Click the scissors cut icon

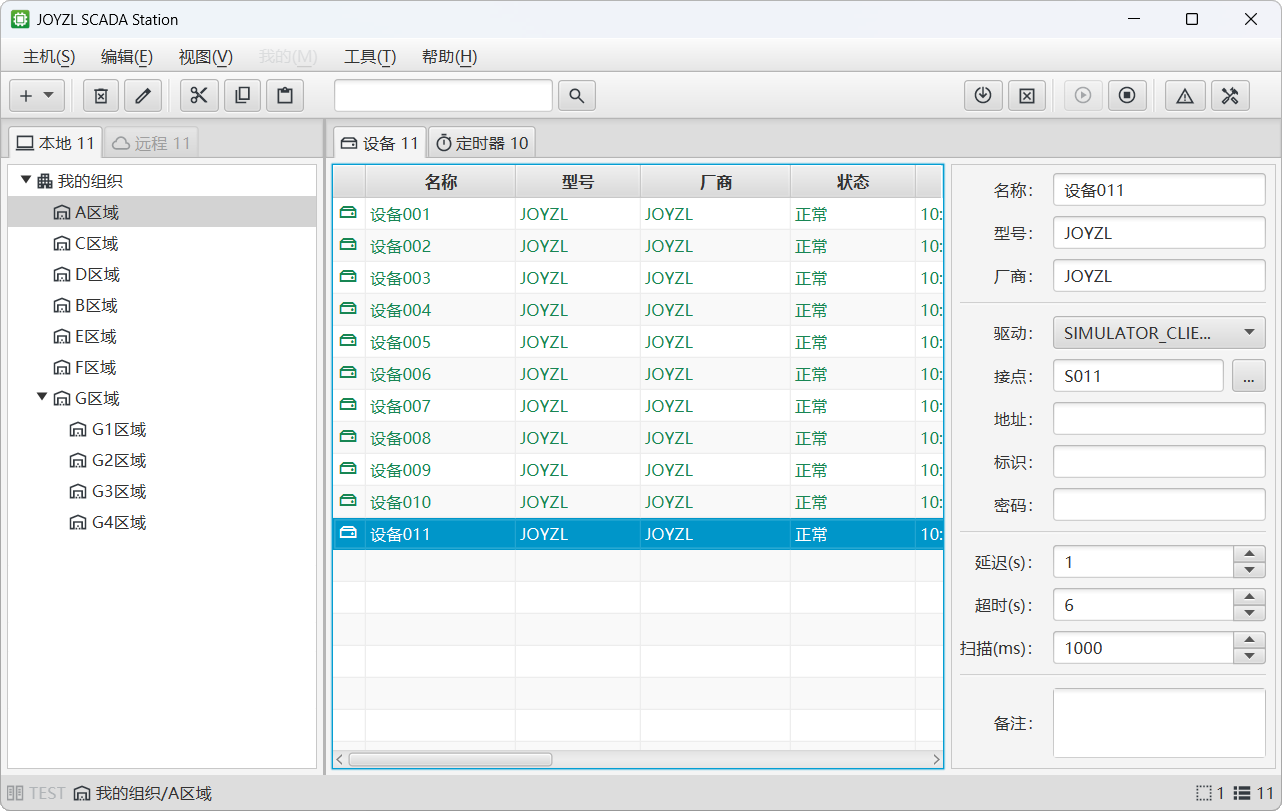[x=199, y=96]
